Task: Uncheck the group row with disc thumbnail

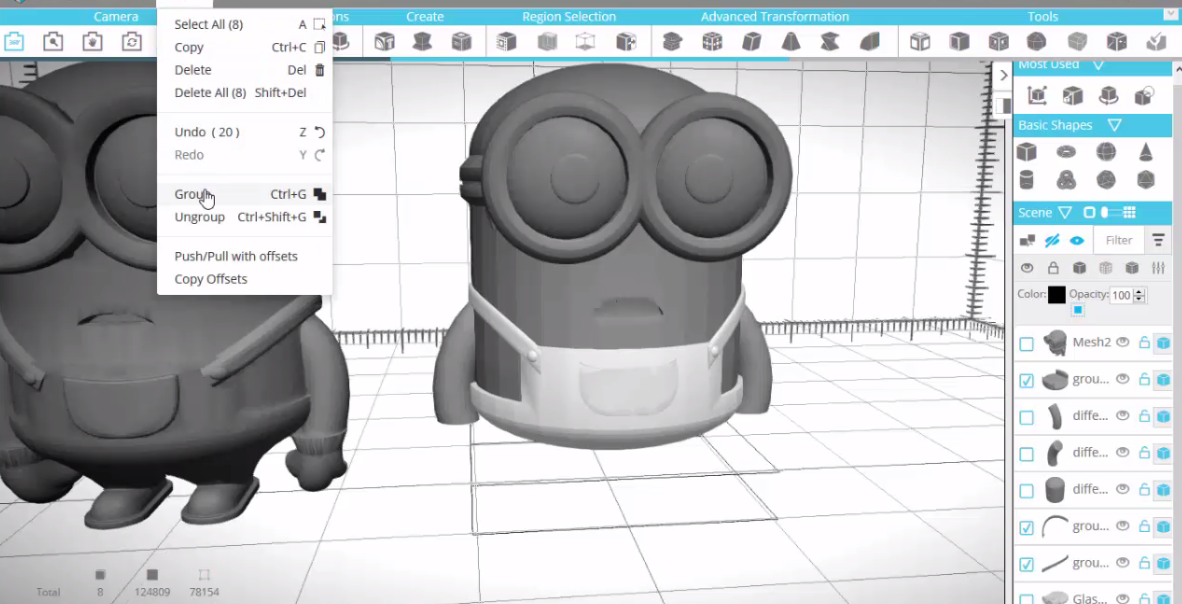Action: point(1026,381)
